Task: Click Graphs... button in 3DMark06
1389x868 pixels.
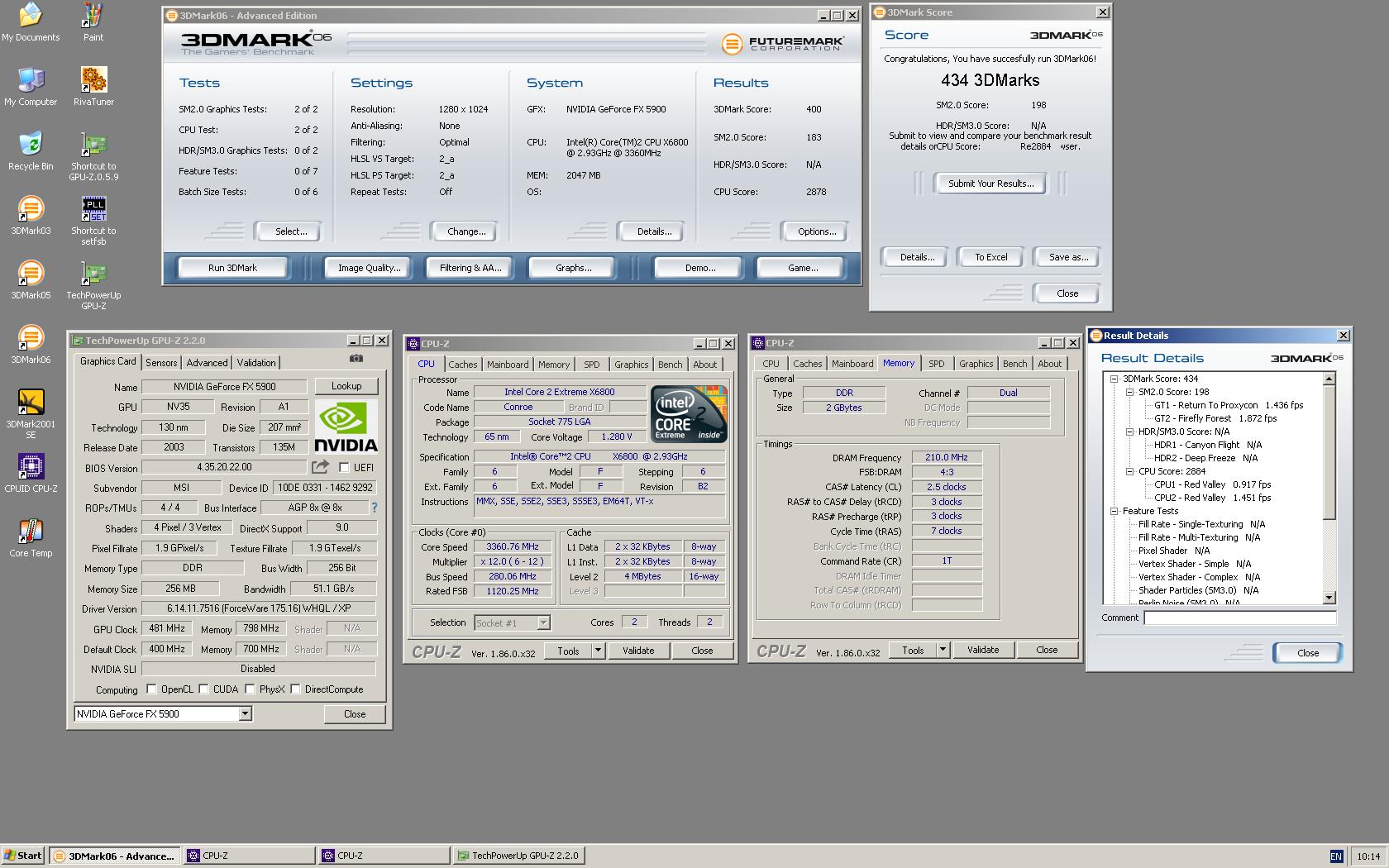Action: coord(574,268)
